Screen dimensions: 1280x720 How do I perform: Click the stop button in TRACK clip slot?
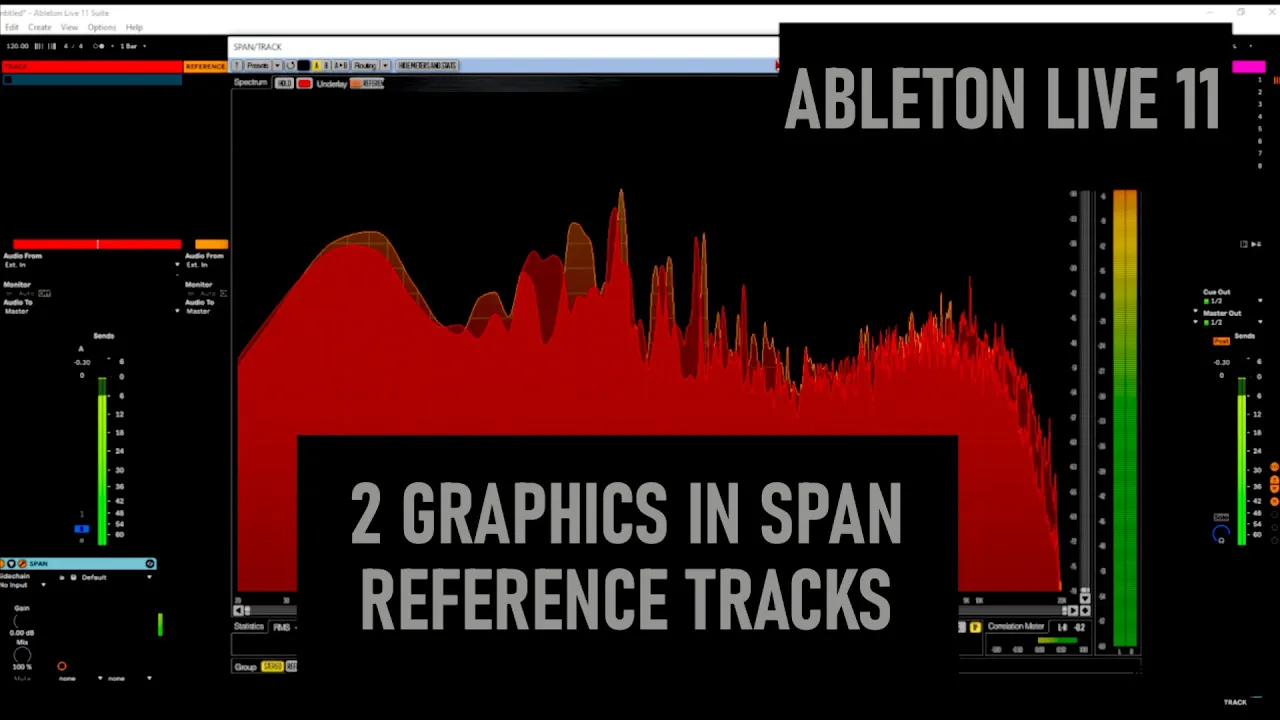tap(7, 79)
